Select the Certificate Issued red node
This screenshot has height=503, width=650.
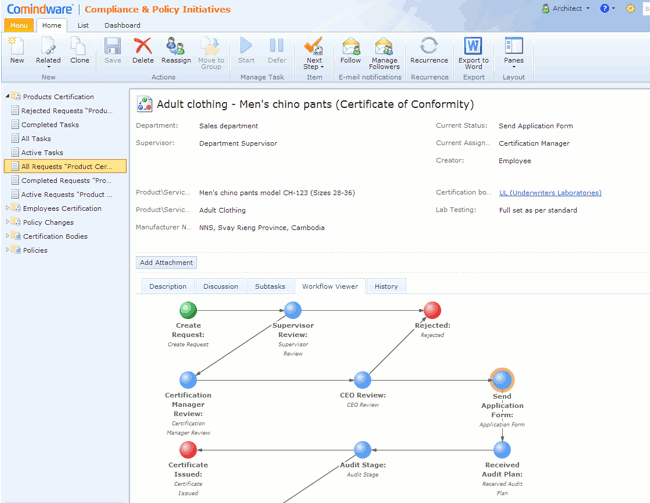pos(188,450)
